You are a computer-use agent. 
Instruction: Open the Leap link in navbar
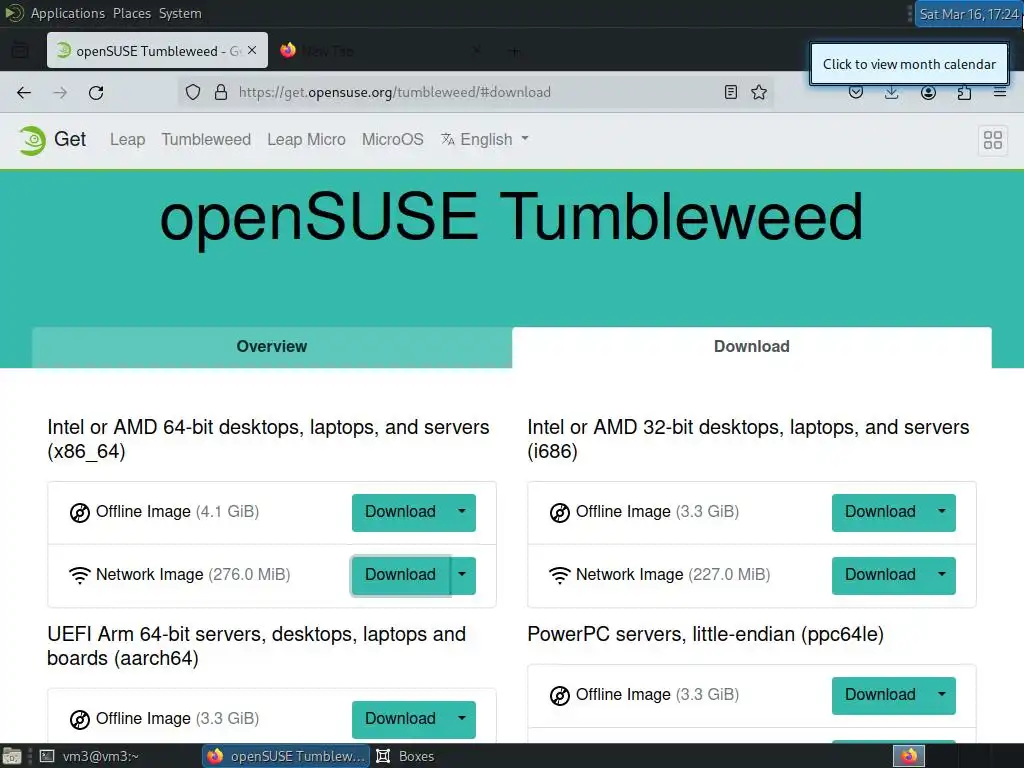[x=127, y=140]
